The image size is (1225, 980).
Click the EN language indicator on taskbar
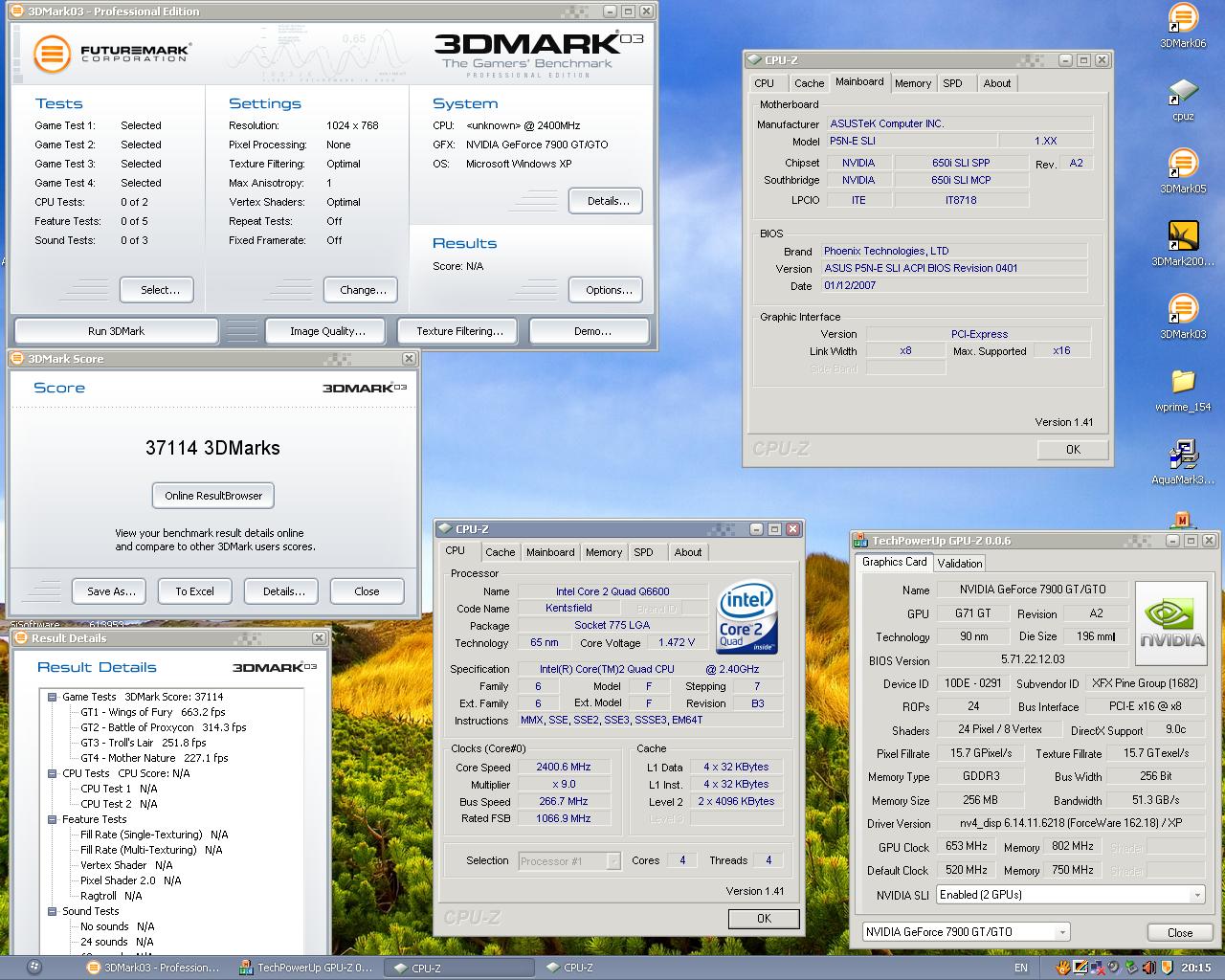(x=1021, y=968)
